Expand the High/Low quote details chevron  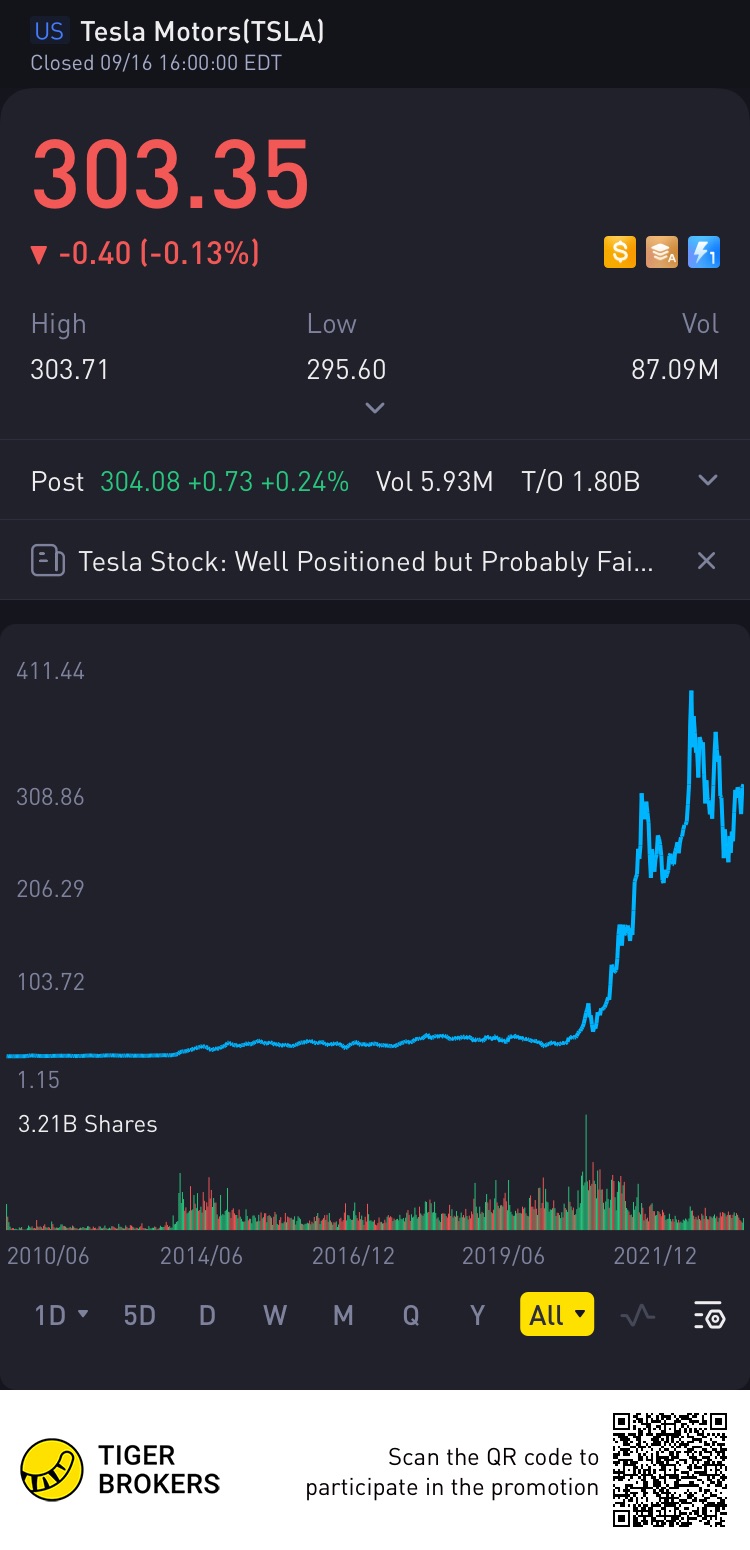pos(375,408)
